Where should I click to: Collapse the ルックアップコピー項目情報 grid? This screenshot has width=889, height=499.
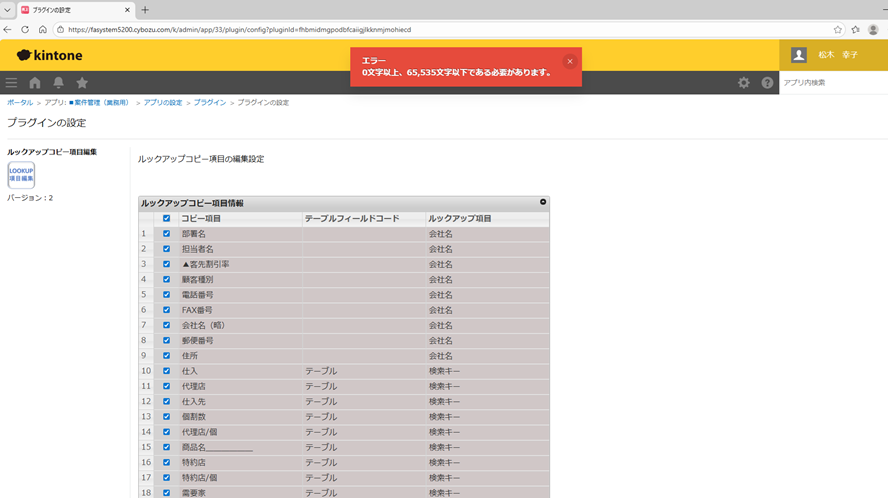543,202
